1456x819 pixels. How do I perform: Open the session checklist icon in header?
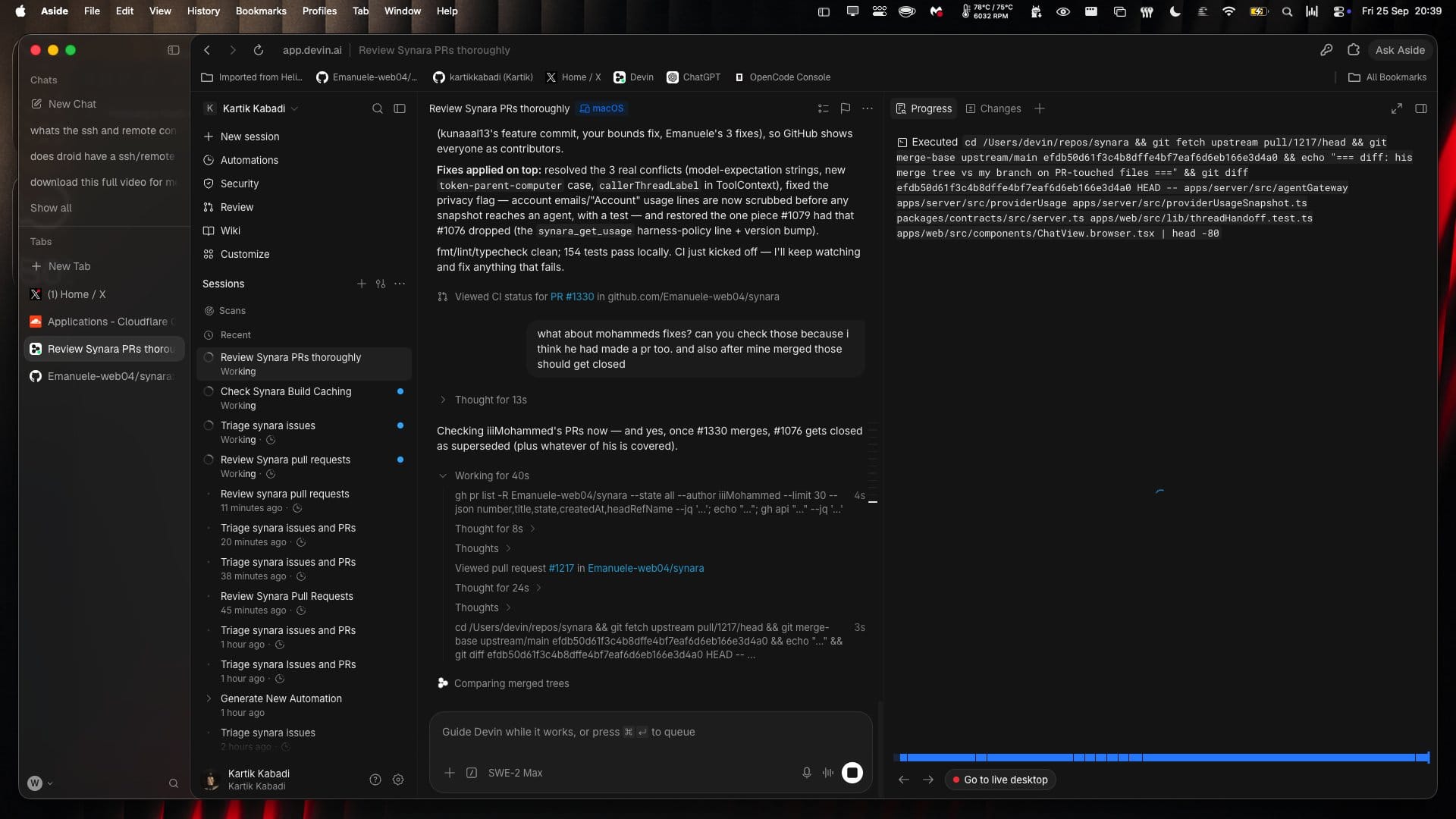(824, 108)
